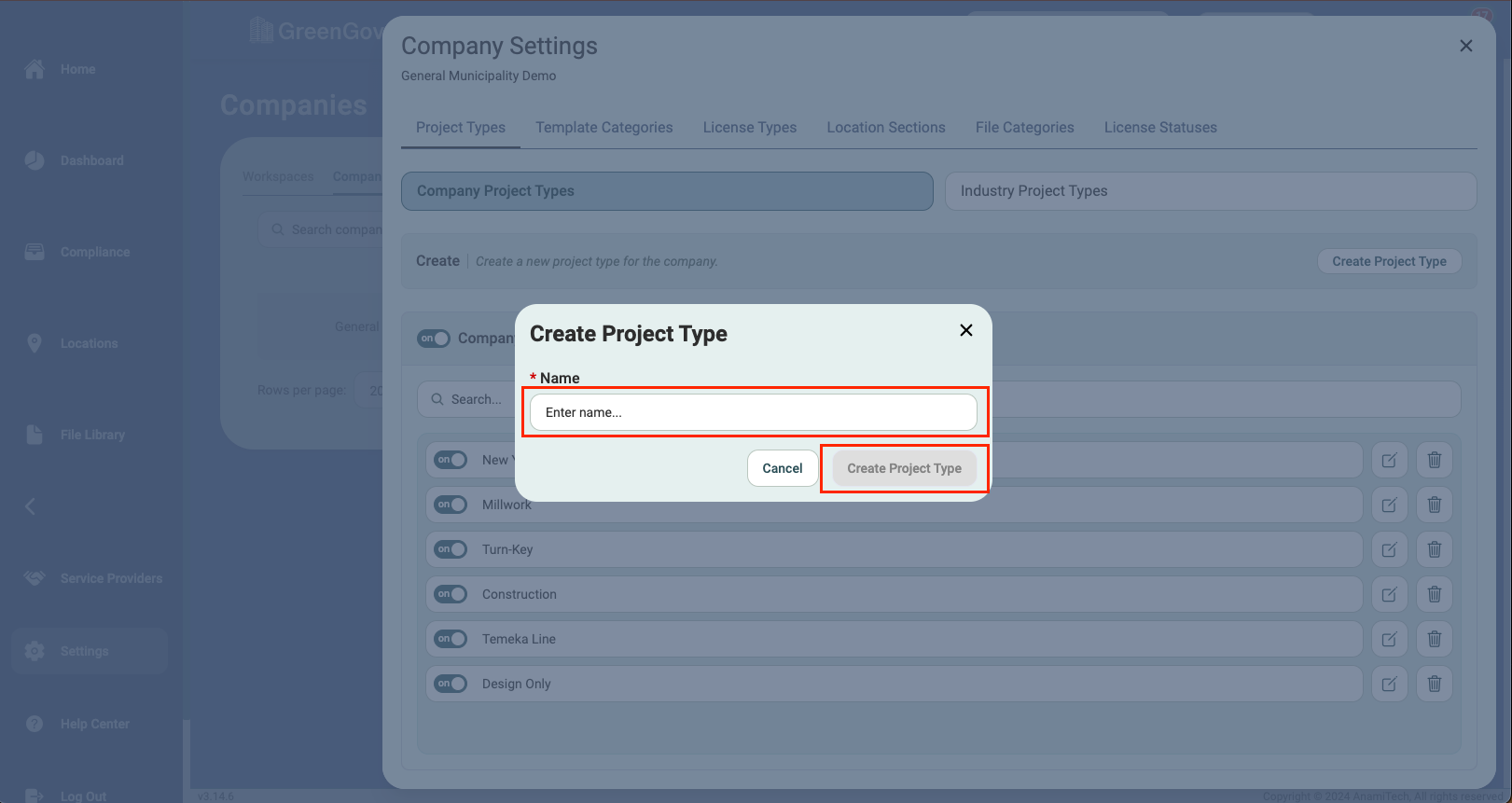Disable the Construction project type switch
Image resolution: width=1512 pixels, height=803 pixels.
451,594
